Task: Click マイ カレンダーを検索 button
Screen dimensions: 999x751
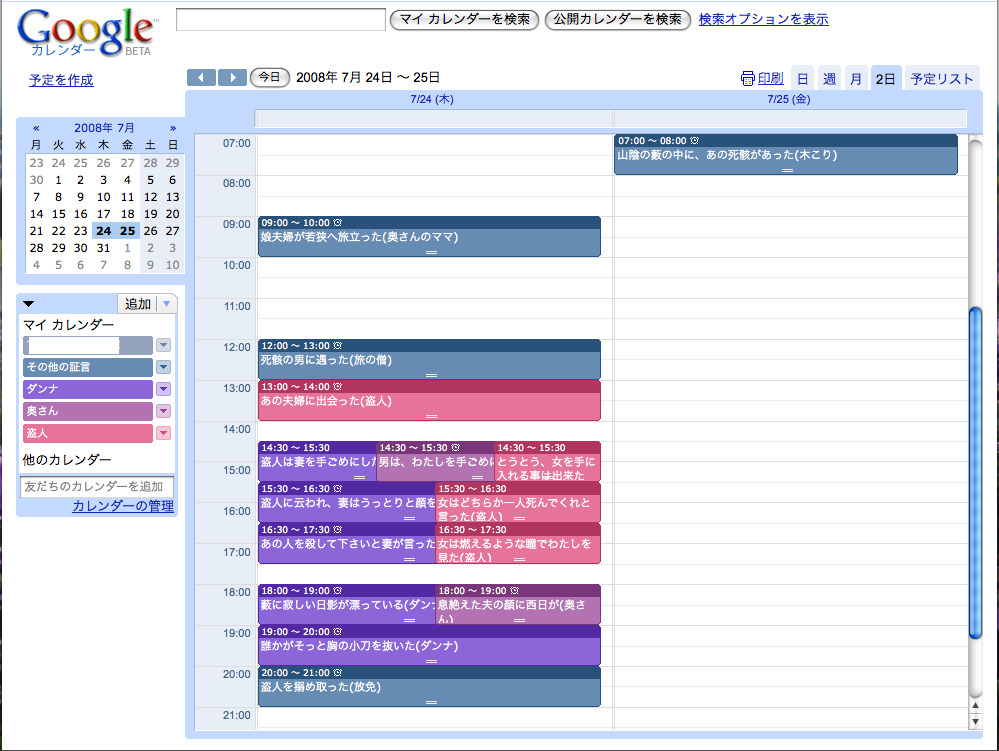Action: 464,20
